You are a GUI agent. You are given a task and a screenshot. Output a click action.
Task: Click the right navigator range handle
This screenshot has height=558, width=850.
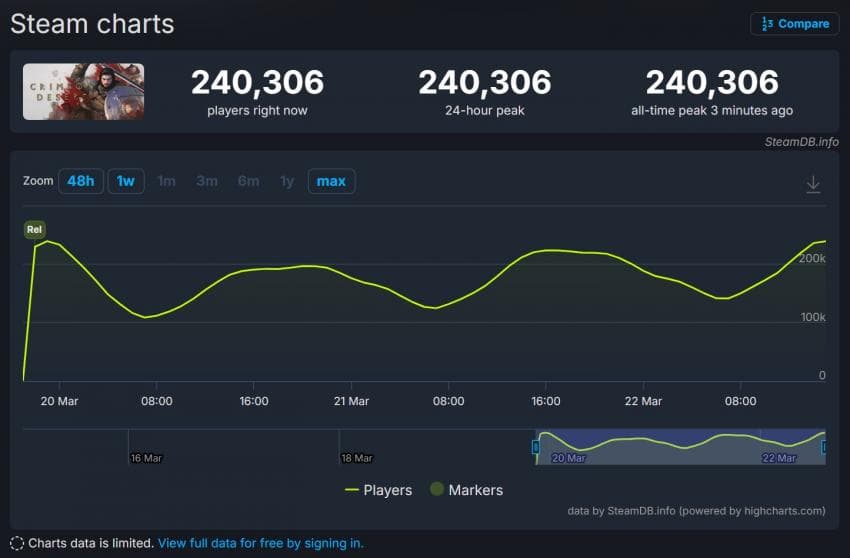(824, 447)
